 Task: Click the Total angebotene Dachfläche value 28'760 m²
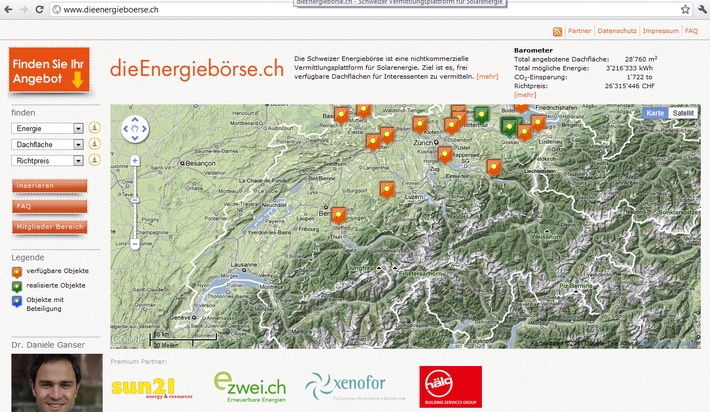click(641, 59)
